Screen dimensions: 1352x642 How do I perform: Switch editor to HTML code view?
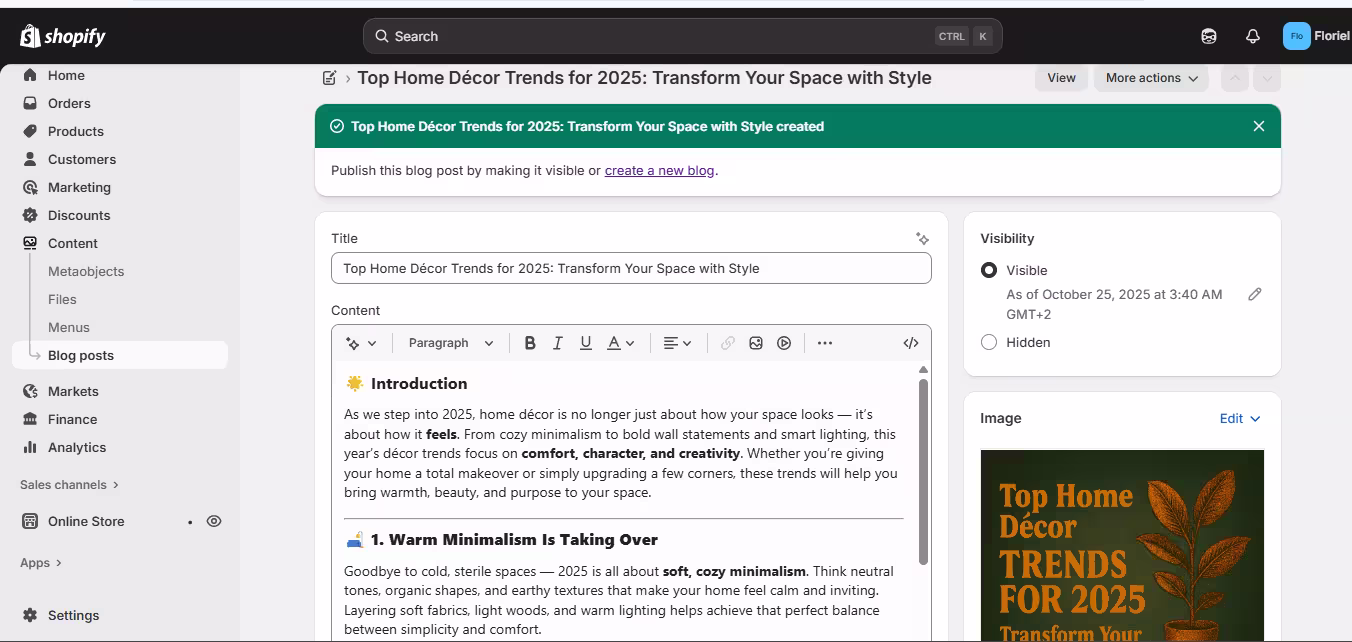pos(910,343)
